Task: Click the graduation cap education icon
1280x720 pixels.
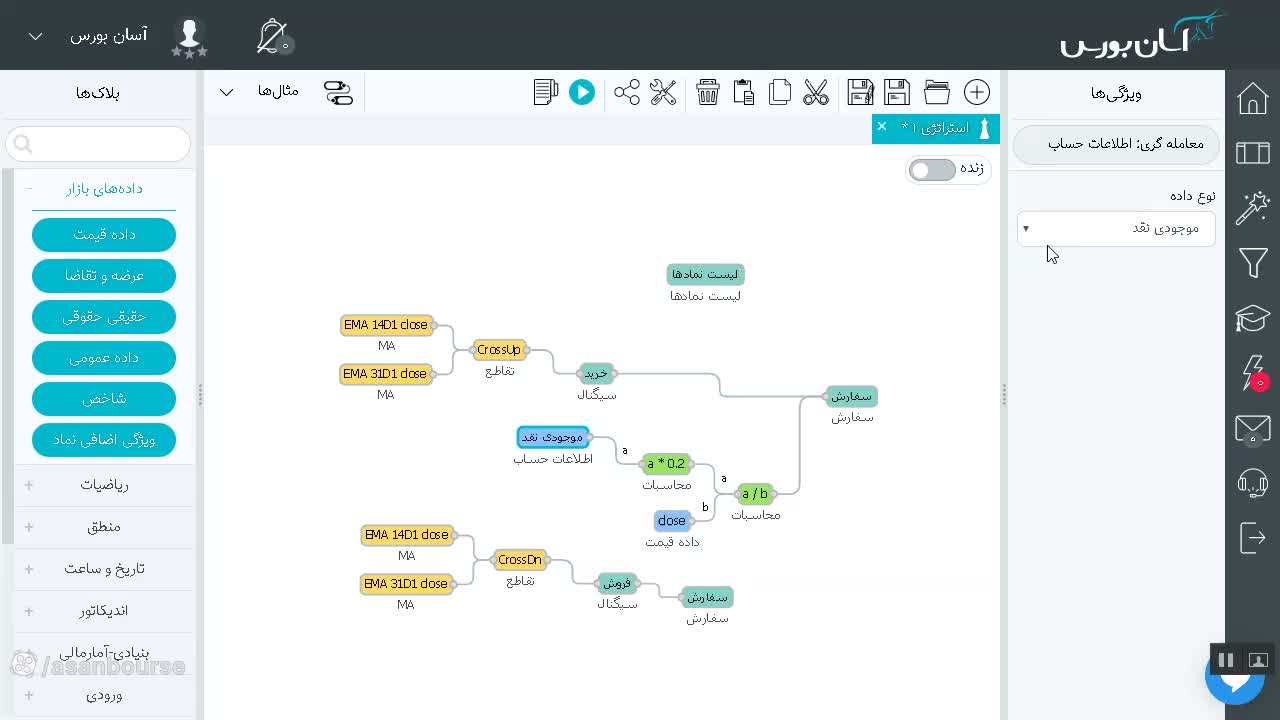Action: (x=1253, y=318)
